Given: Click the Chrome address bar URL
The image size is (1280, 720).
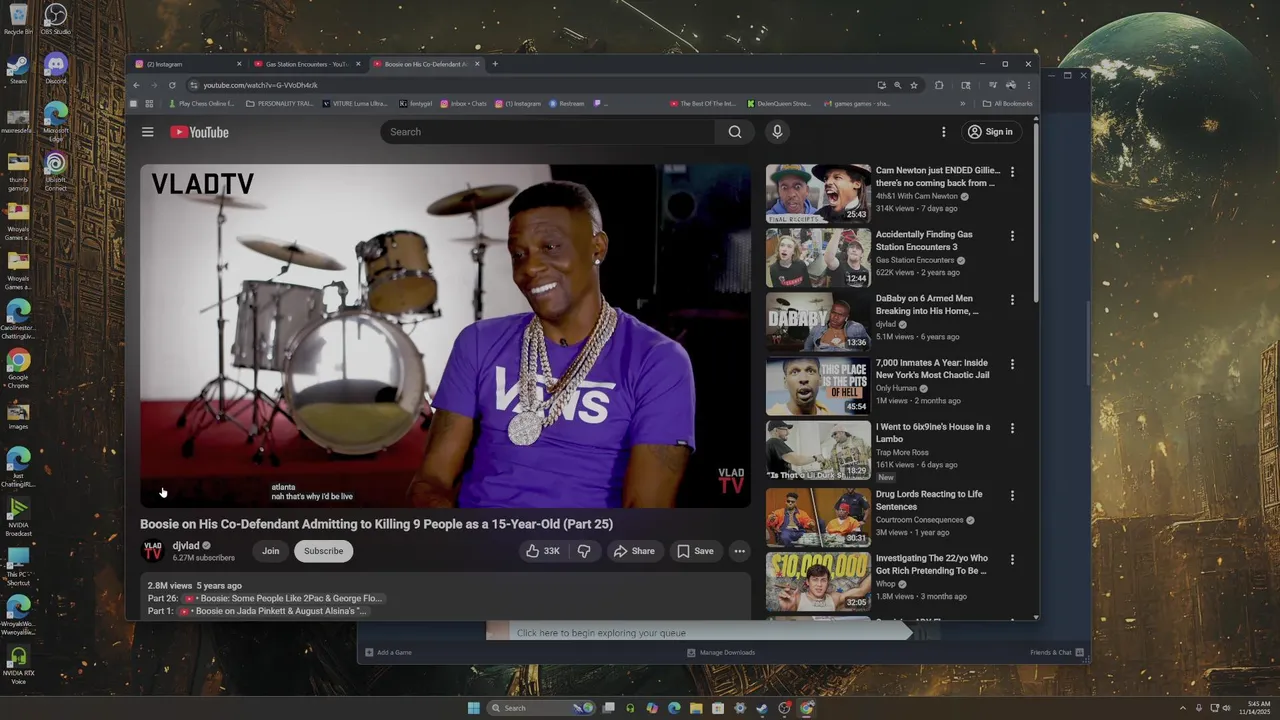Looking at the screenshot, I should point(260,85).
